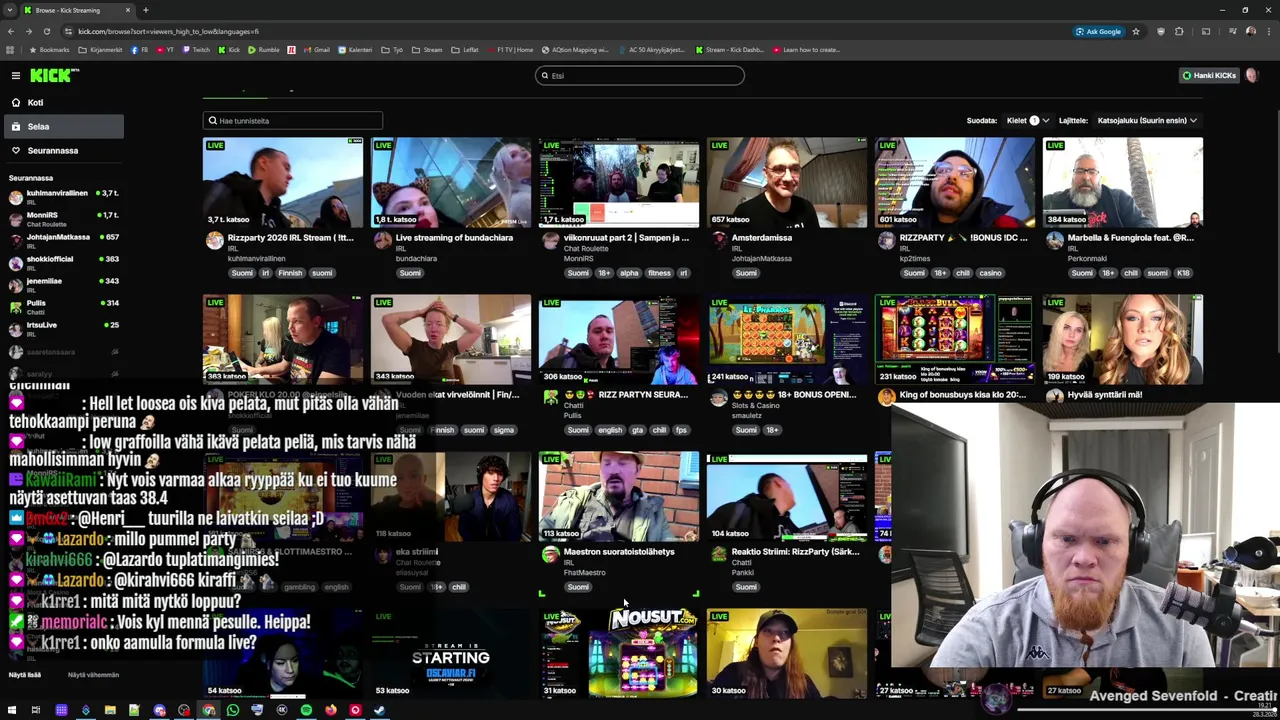Expand the Kielet language filter dropdown
The height and width of the screenshot is (720, 1280).
pyautogui.click(x=1027, y=120)
